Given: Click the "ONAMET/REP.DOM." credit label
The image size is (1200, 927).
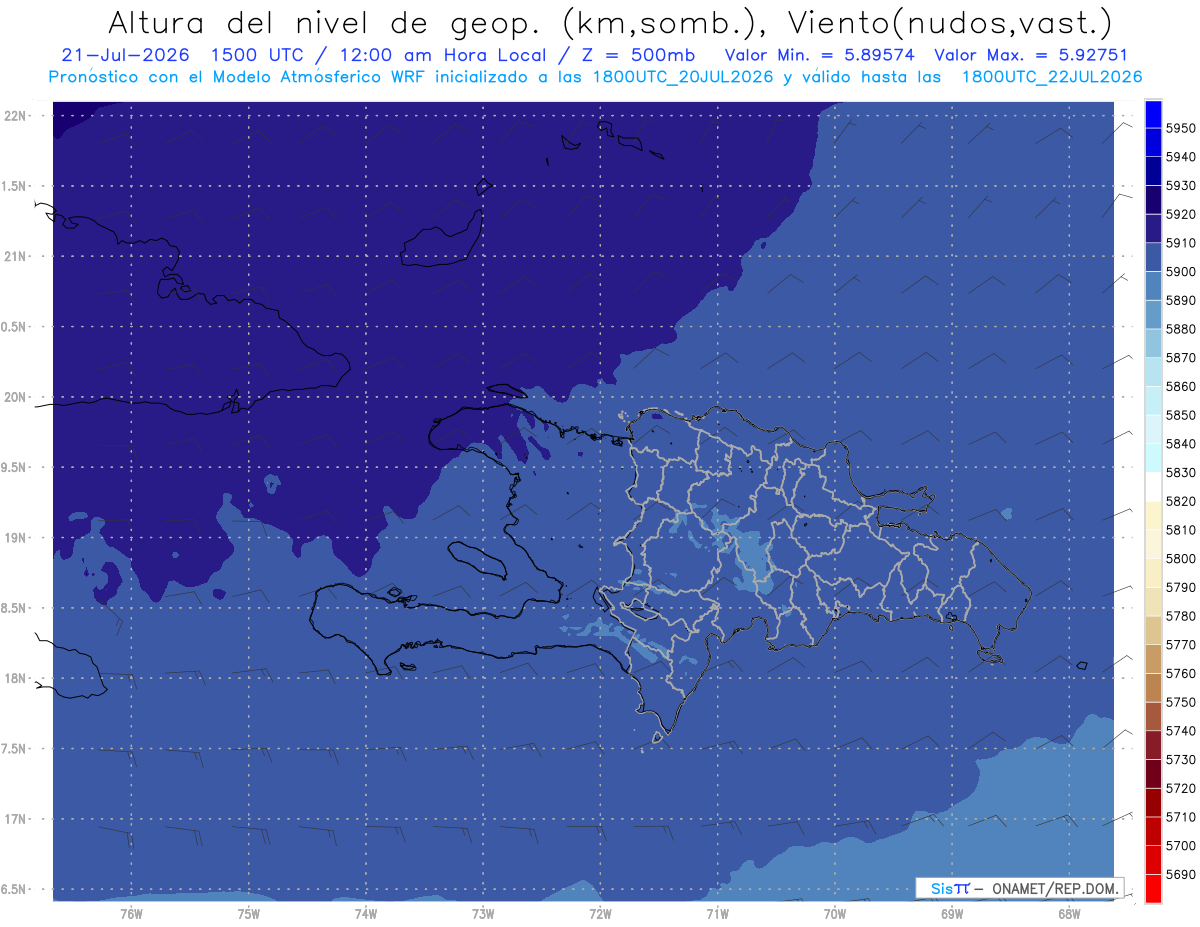Looking at the screenshot, I should point(1055,888).
